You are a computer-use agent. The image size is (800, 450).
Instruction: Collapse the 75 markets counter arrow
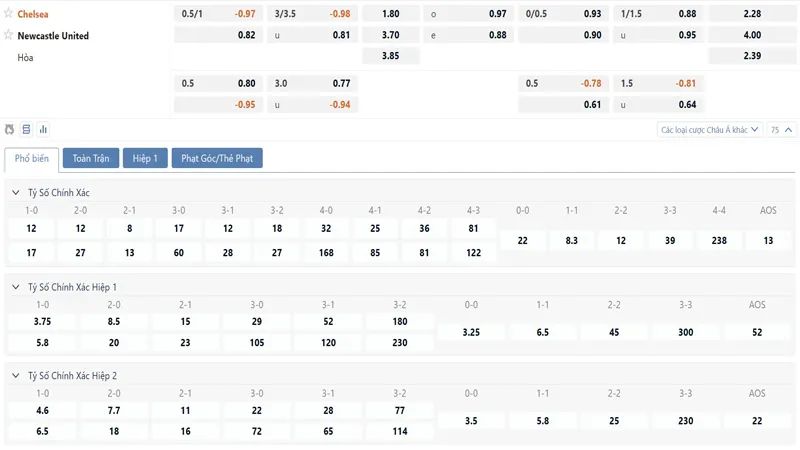click(789, 129)
